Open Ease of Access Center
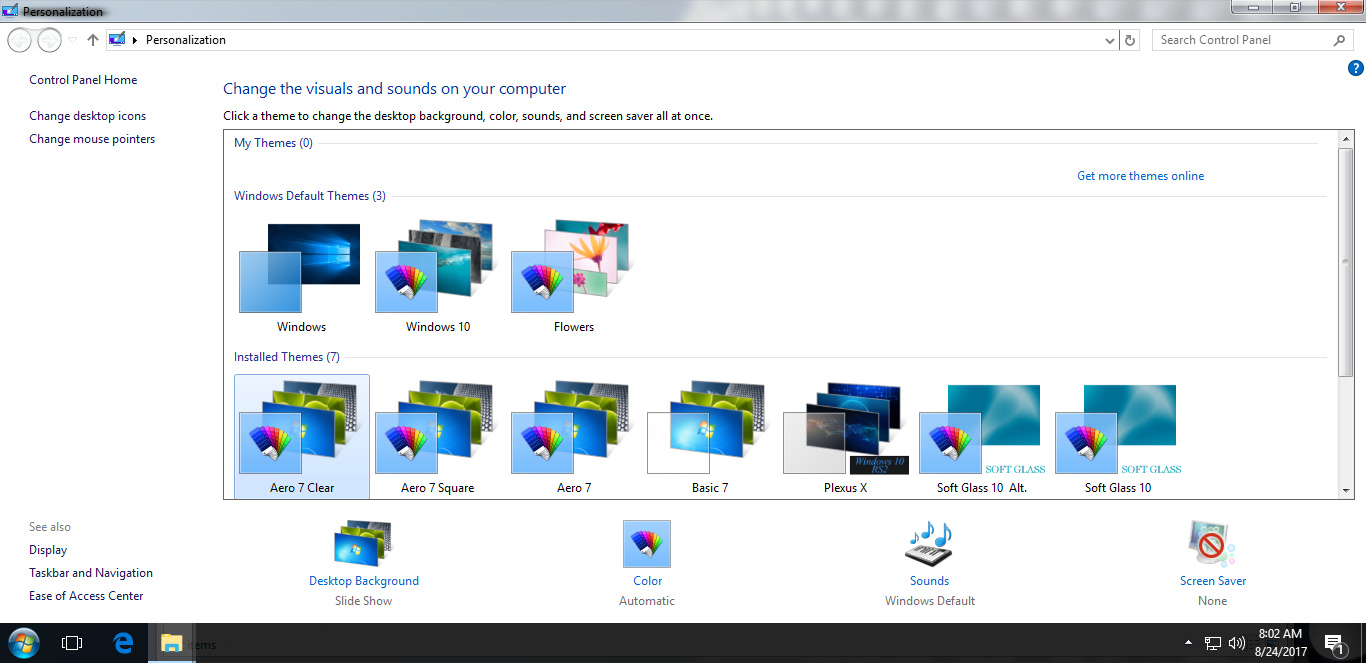The height and width of the screenshot is (663, 1366). coord(86,596)
